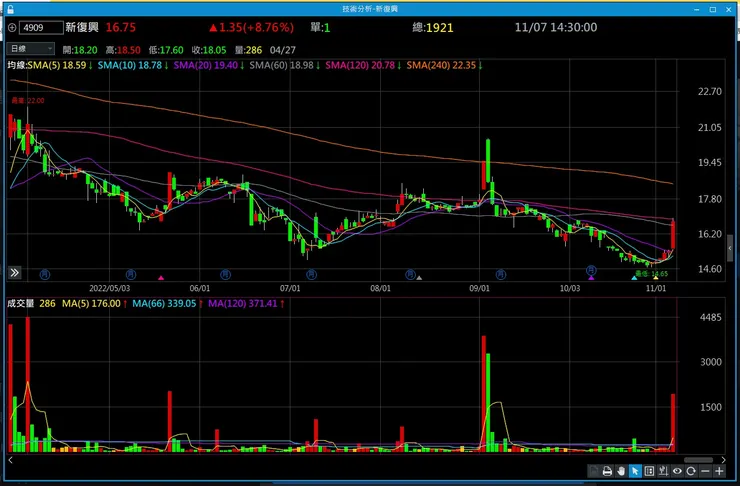Click the horizontal scrollbar thumb
Image resolution: width=740 pixels, height=486 pixels.
click(x=698, y=460)
